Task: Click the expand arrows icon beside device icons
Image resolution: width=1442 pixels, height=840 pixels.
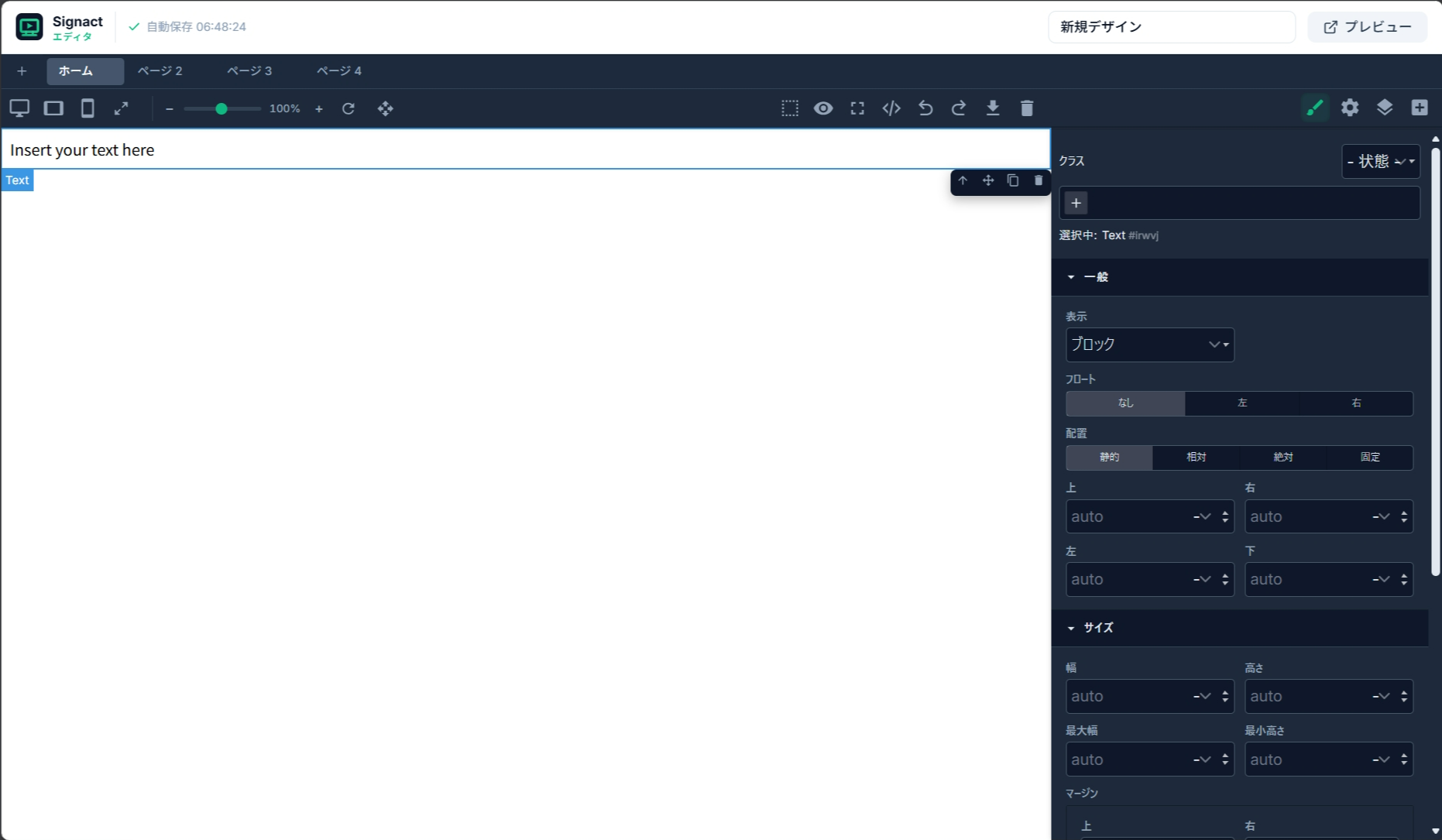Action: click(121, 108)
